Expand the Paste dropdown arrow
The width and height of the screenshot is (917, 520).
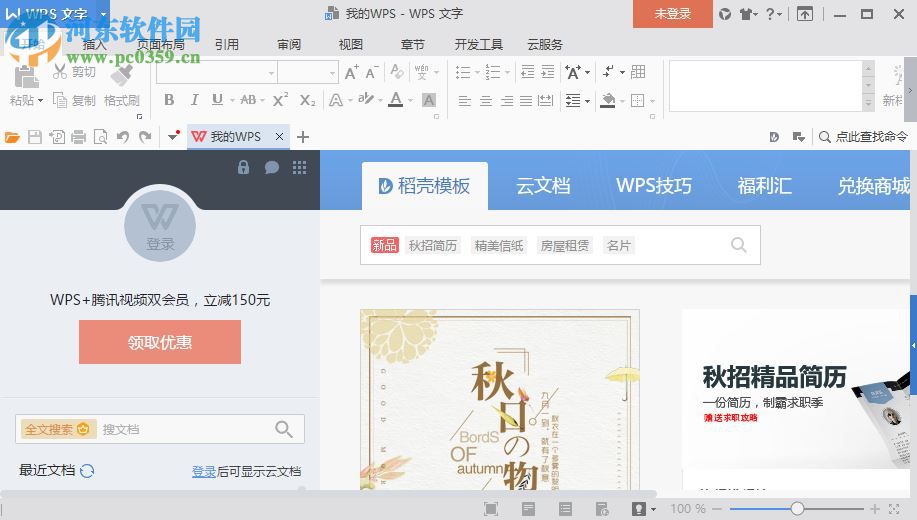(x=40, y=101)
